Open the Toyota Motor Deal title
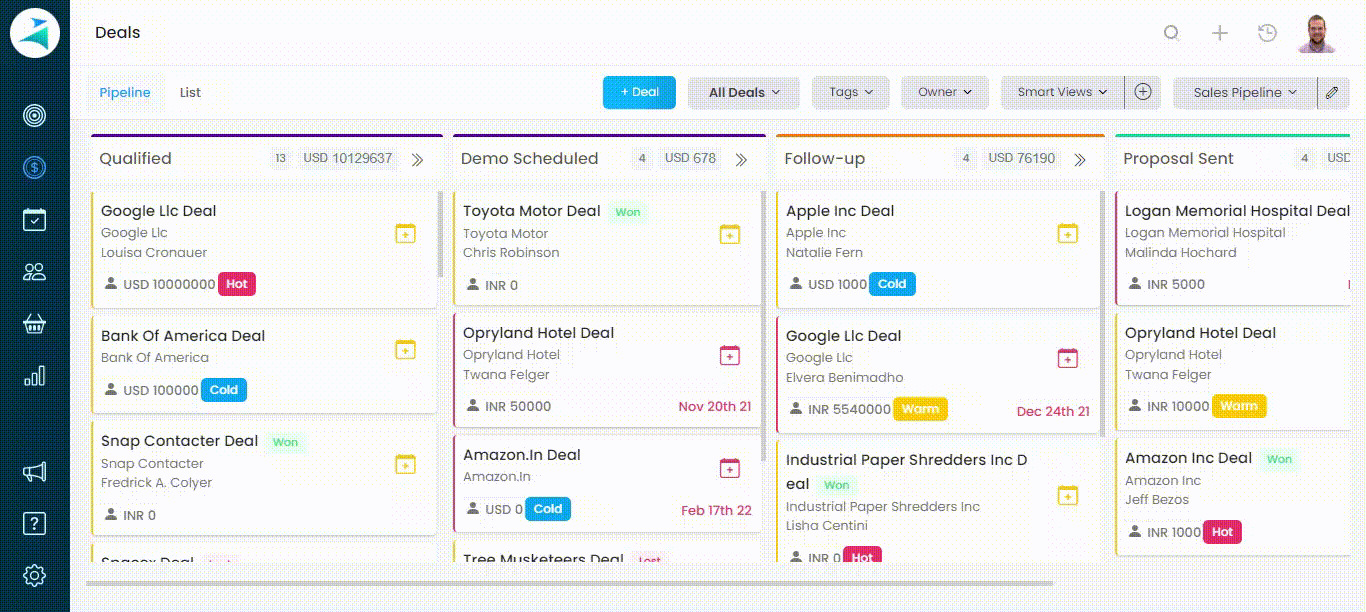The image size is (1366, 612). click(532, 211)
